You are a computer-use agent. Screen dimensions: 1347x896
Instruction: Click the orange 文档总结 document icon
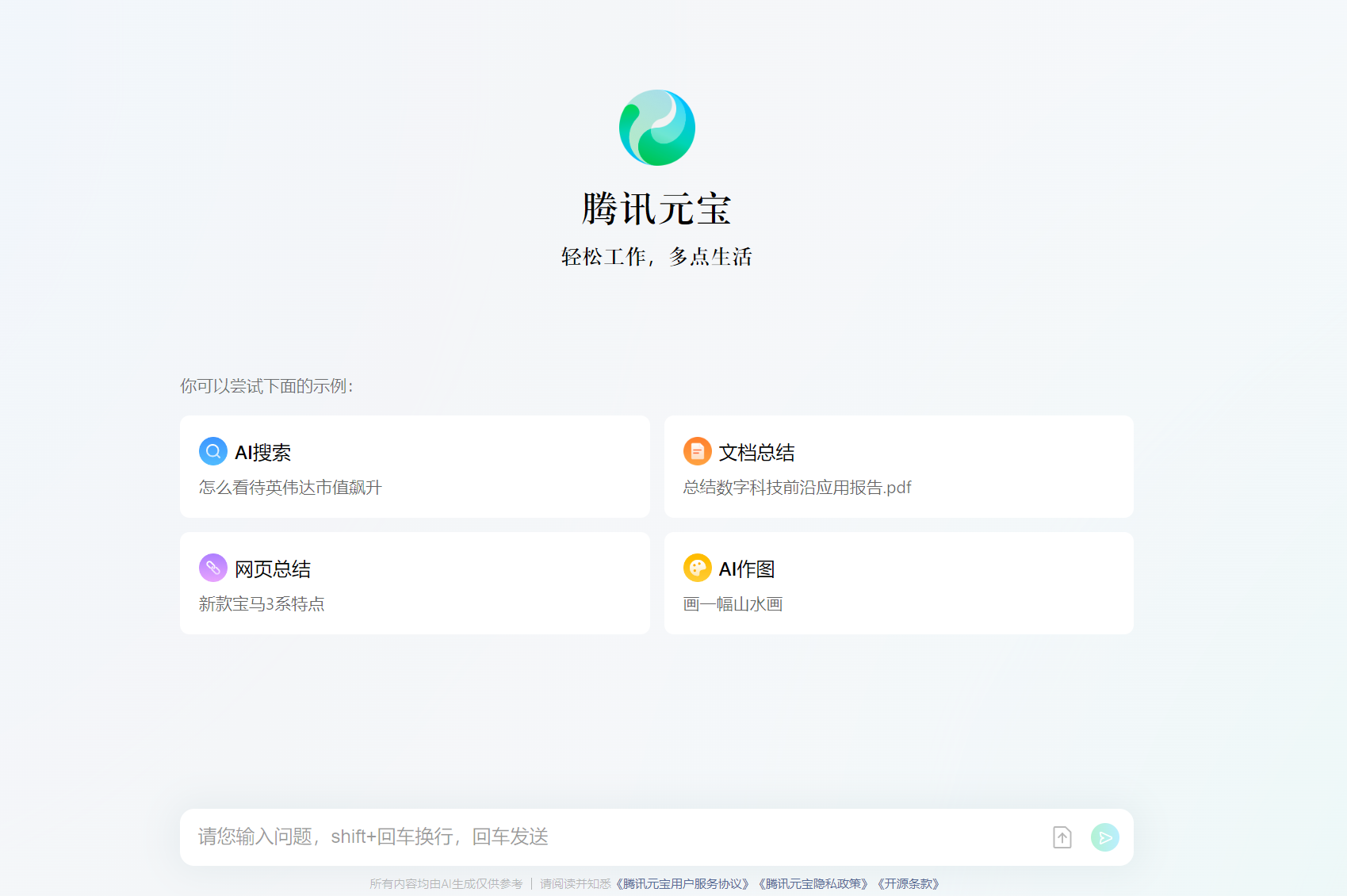698,451
